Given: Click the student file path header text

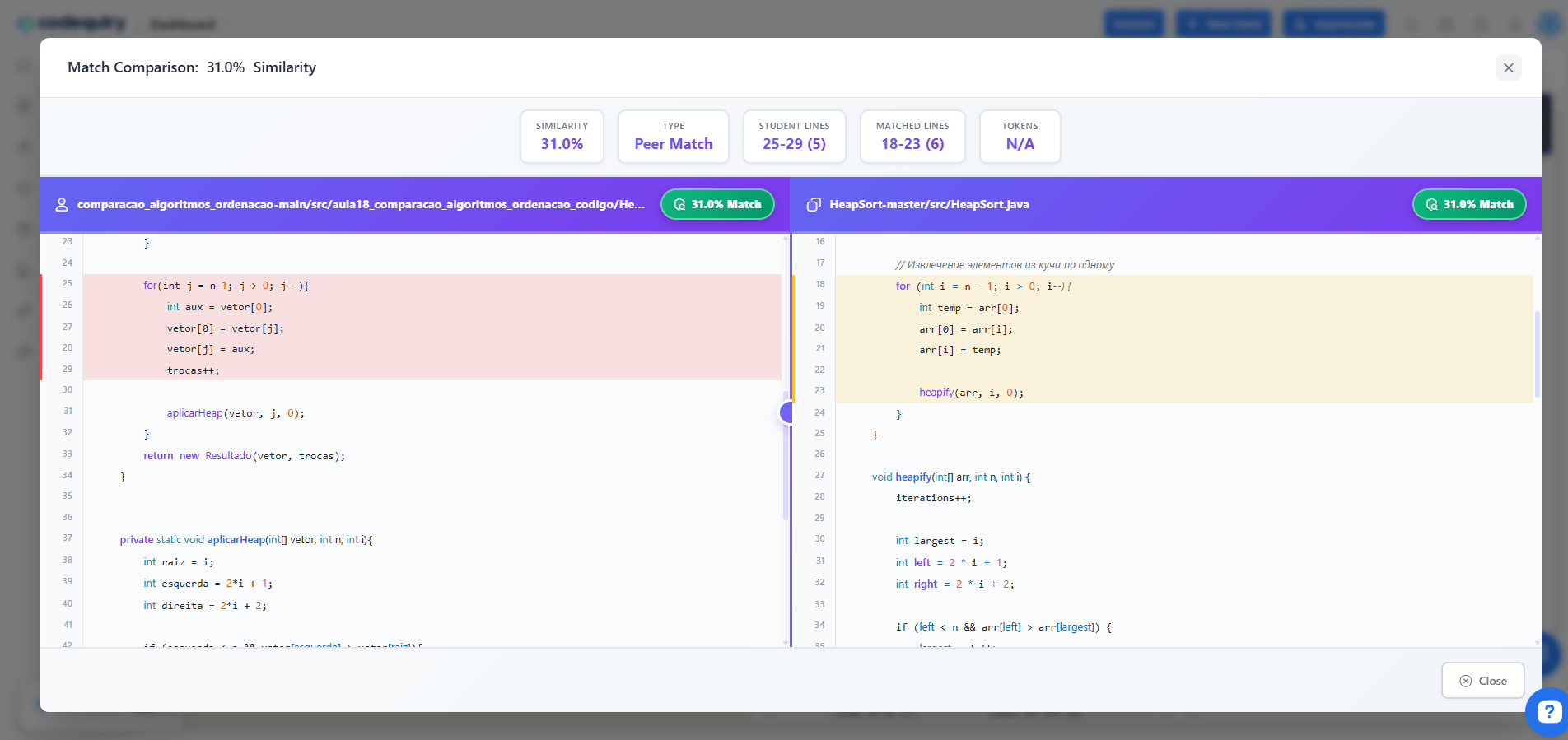Looking at the screenshot, I should click(x=361, y=204).
